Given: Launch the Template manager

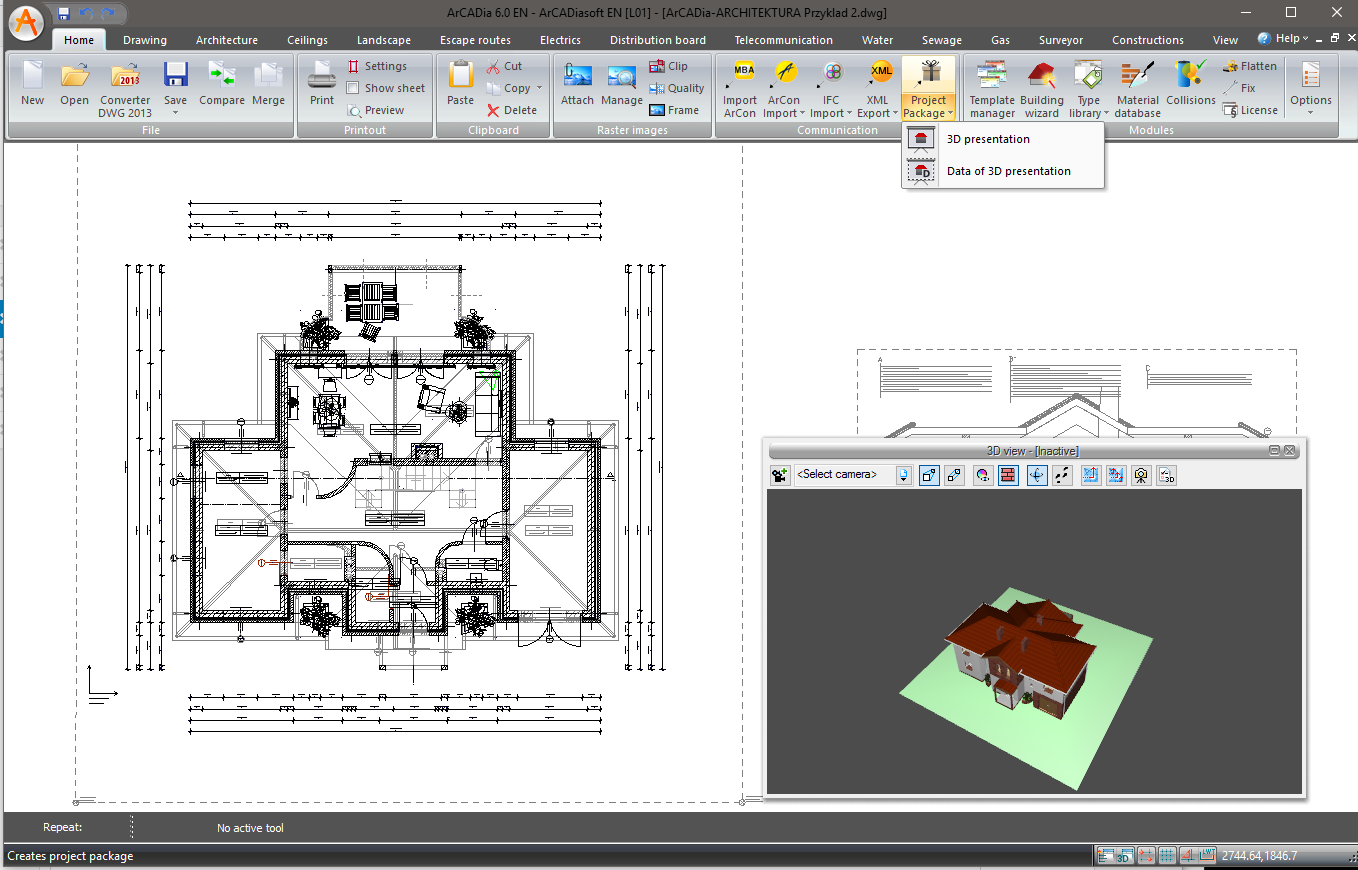Looking at the screenshot, I should click(991, 88).
